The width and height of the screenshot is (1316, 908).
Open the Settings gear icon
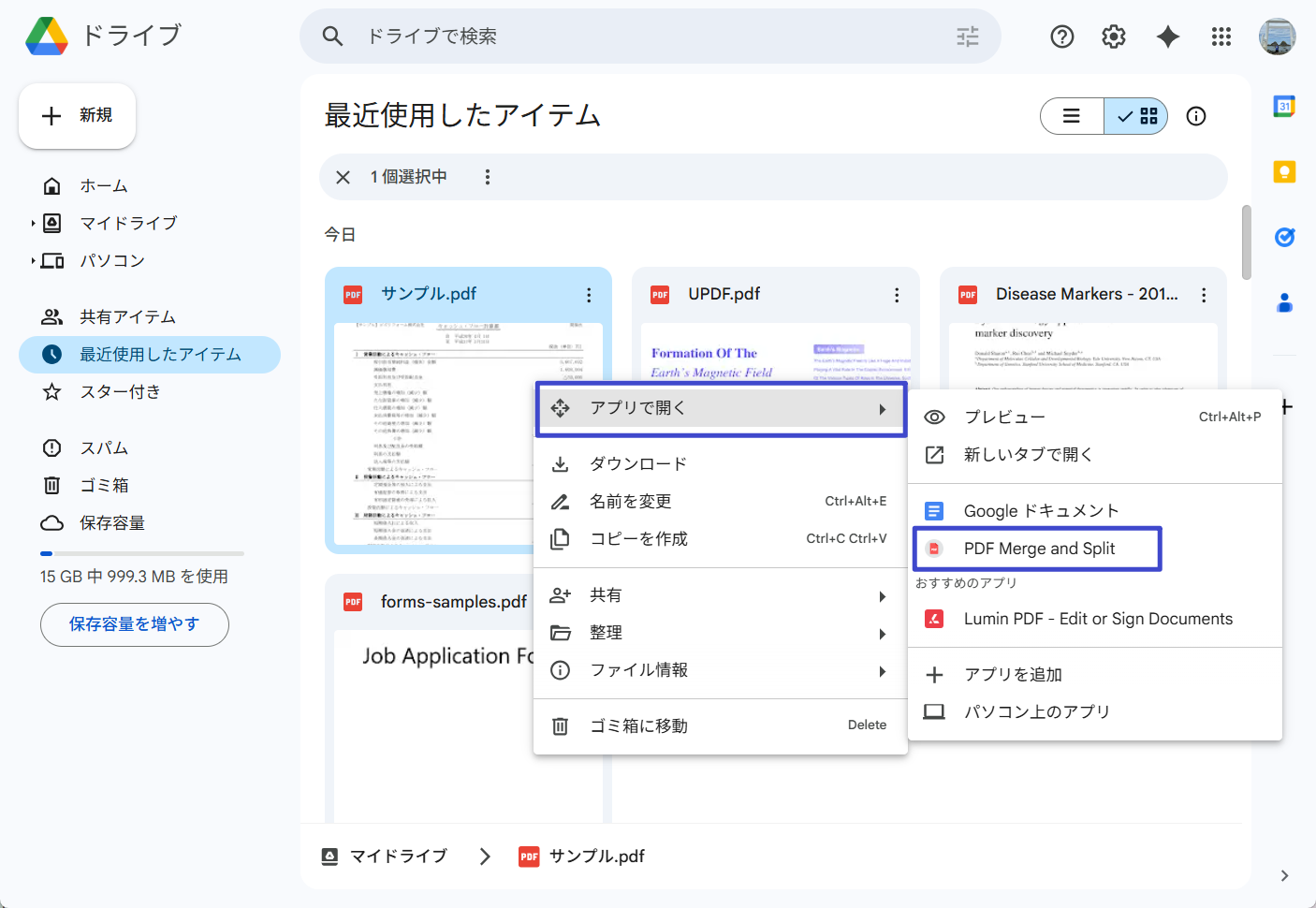tap(1114, 37)
